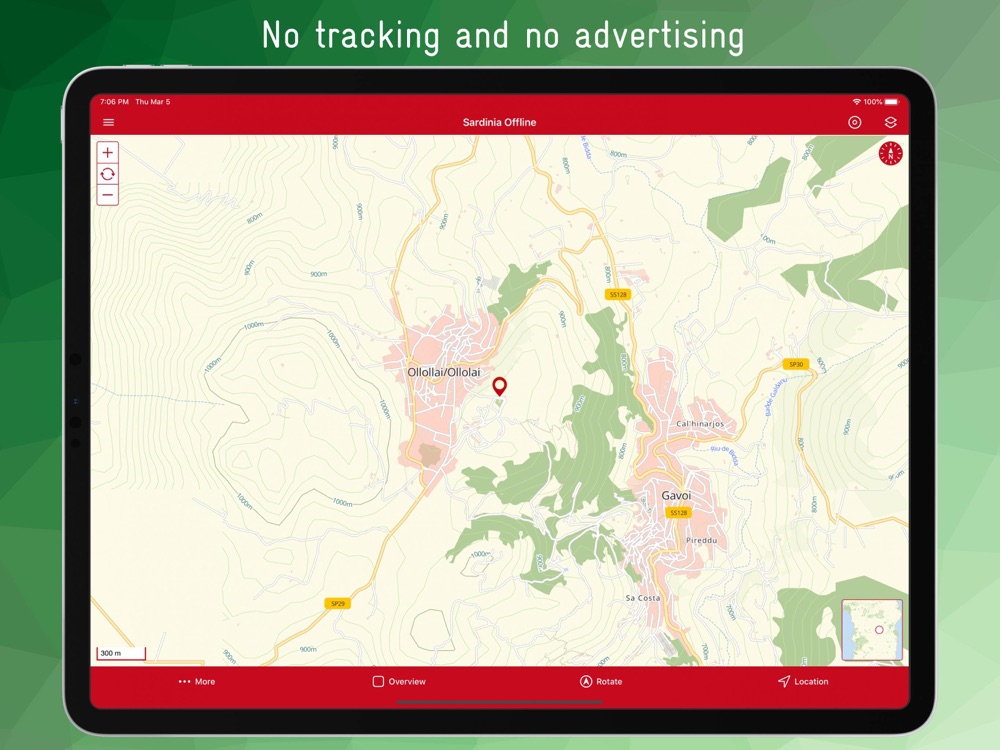Zoom out with the minus button
This screenshot has height=750, width=1000.
[x=108, y=195]
